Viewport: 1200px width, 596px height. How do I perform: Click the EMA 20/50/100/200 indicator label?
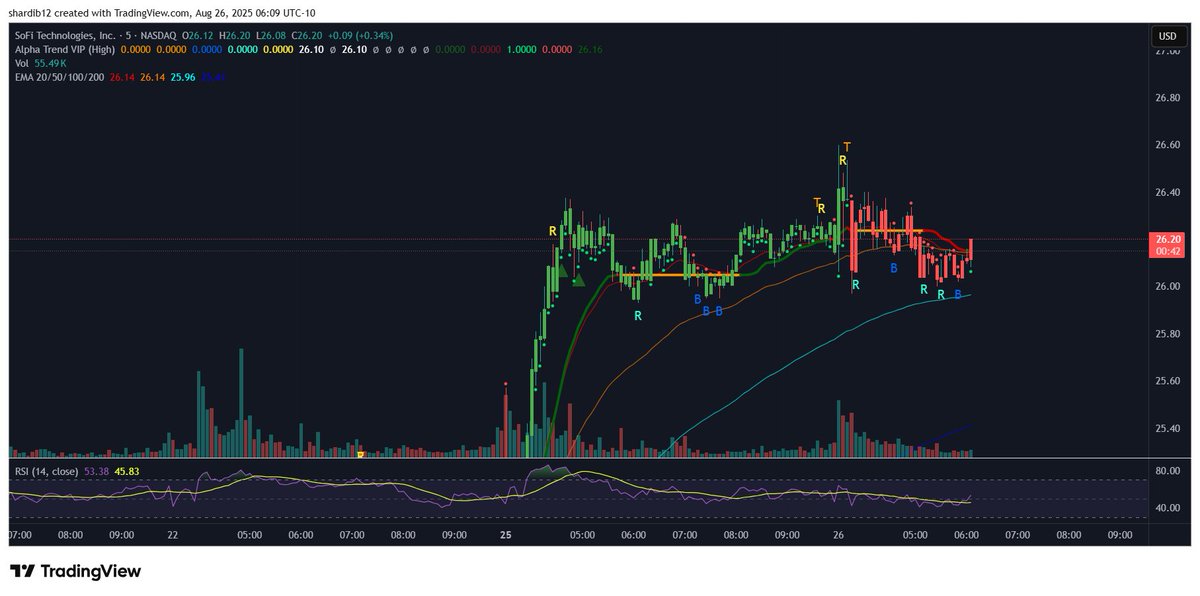pos(59,75)
